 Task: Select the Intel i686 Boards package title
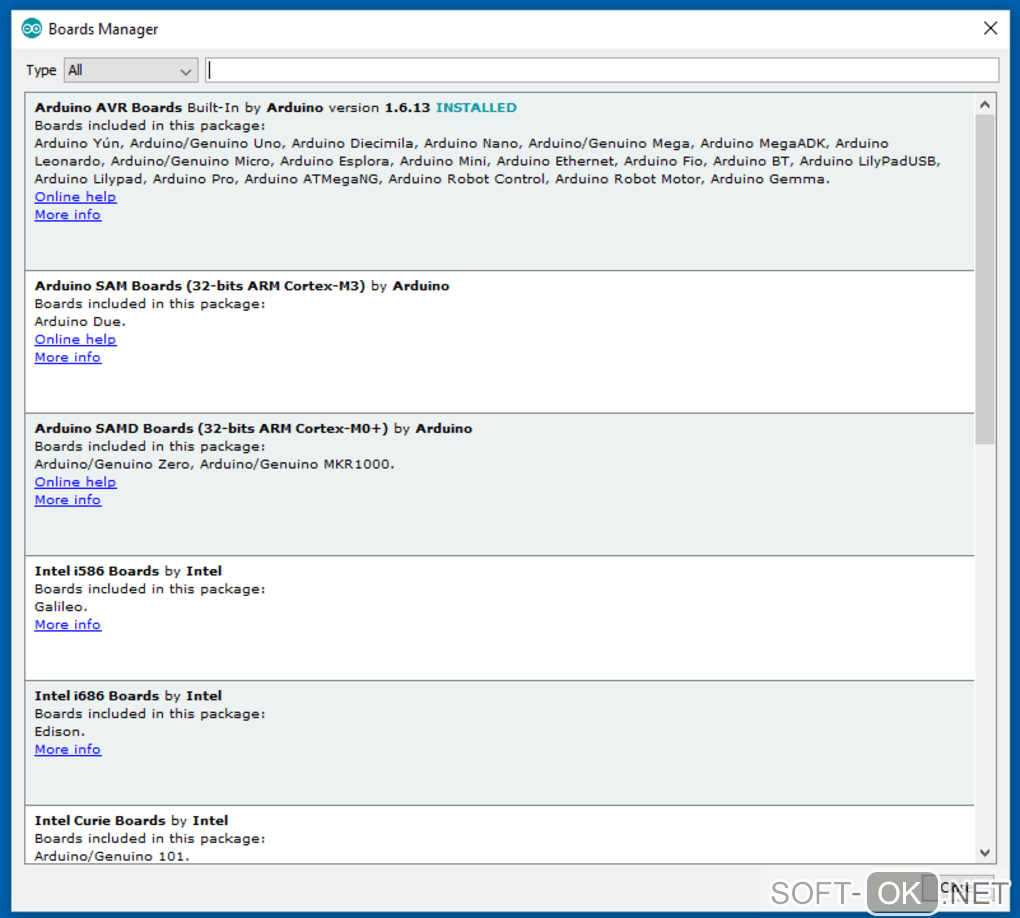(x=96, y=695)
